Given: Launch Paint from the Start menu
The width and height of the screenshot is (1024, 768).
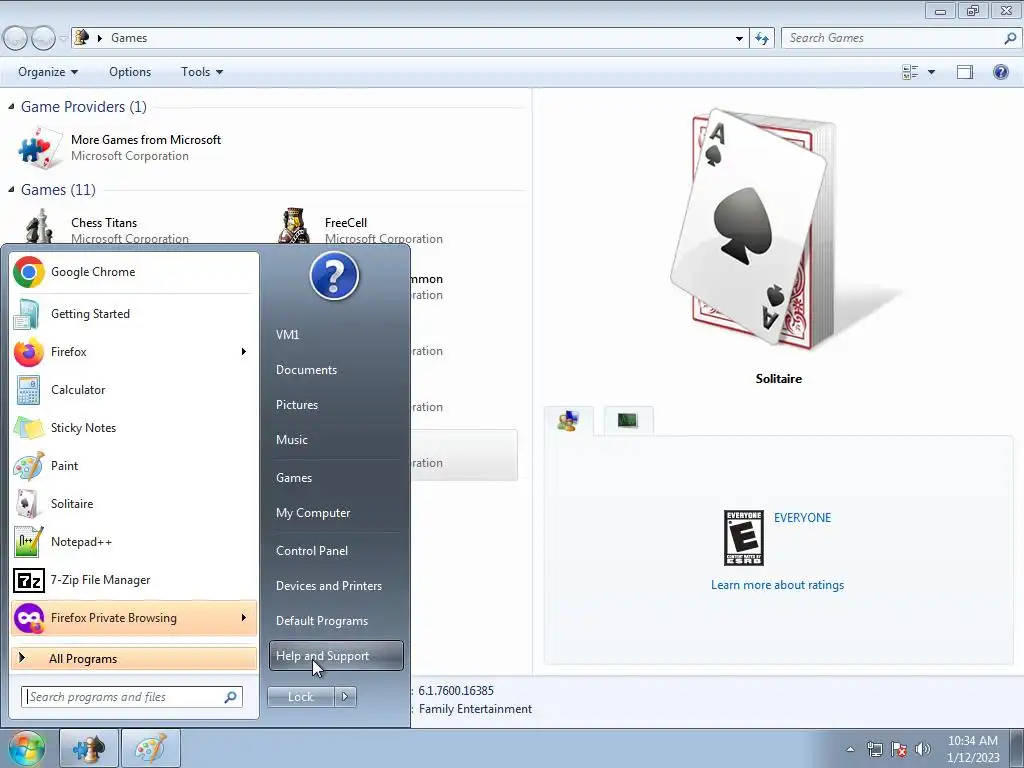Looking at the screenshot, I should click(x=134, y=466).
